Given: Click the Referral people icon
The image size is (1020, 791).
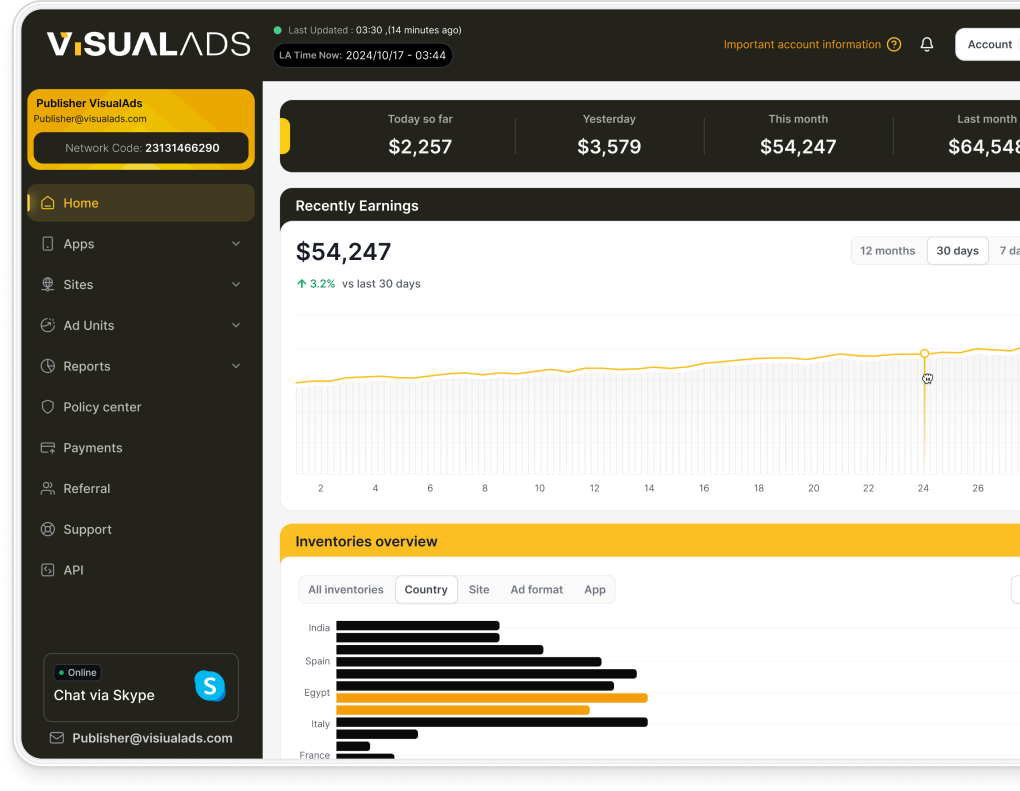Looking at the screenshot, I should (47, 489).
